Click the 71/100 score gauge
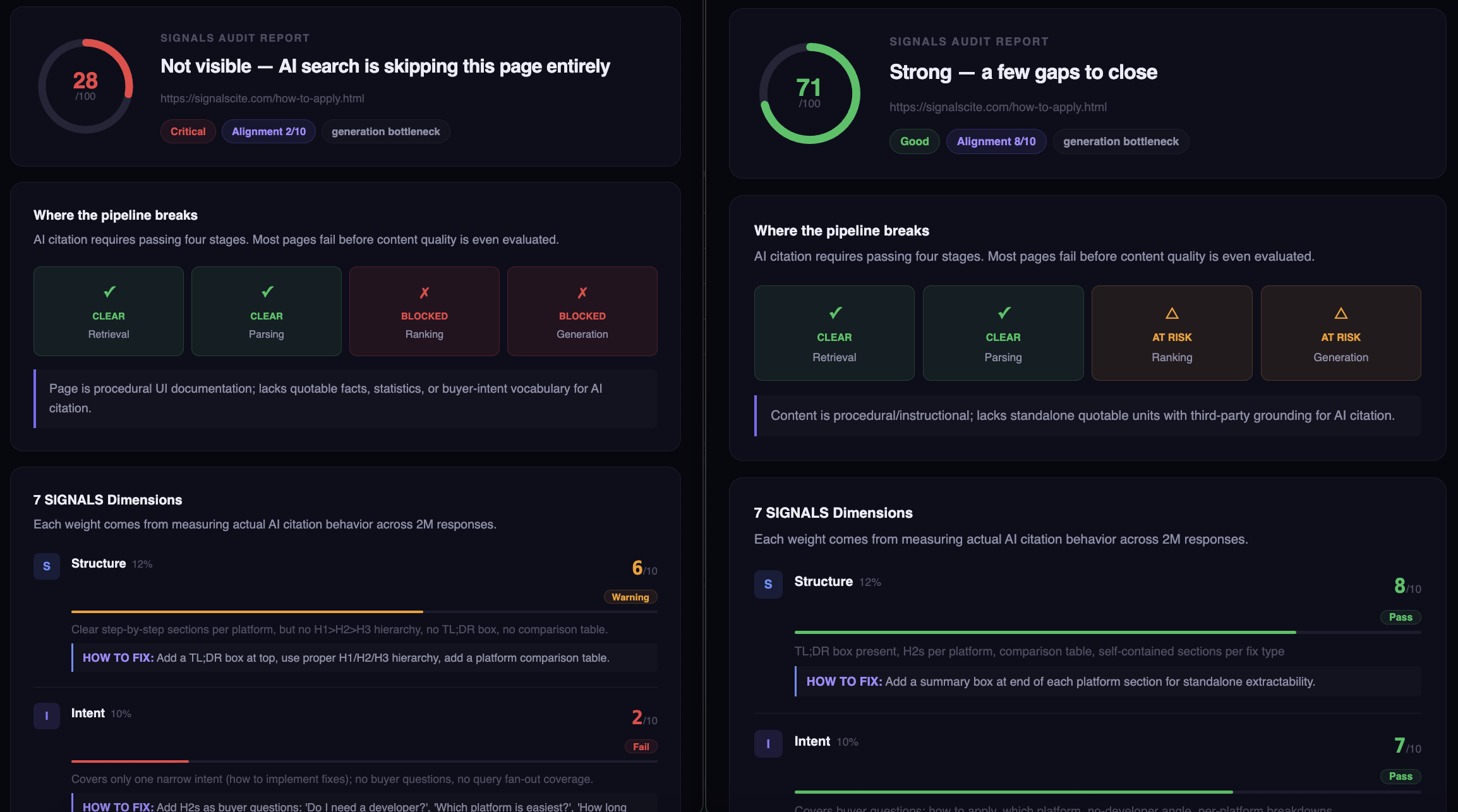1458x812 pixels. (809, 93)
